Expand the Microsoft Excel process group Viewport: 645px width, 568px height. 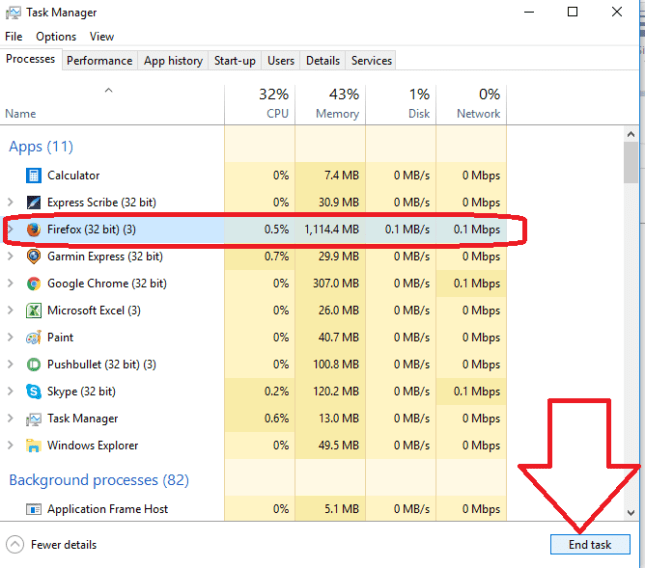[10, 311]
